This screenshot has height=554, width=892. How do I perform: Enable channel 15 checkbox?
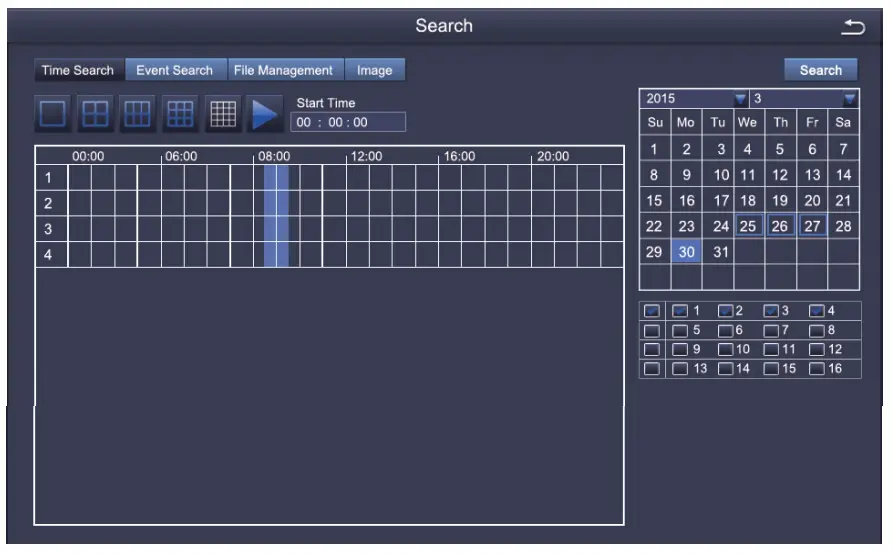pyautogui.click(x=771, y=369)
